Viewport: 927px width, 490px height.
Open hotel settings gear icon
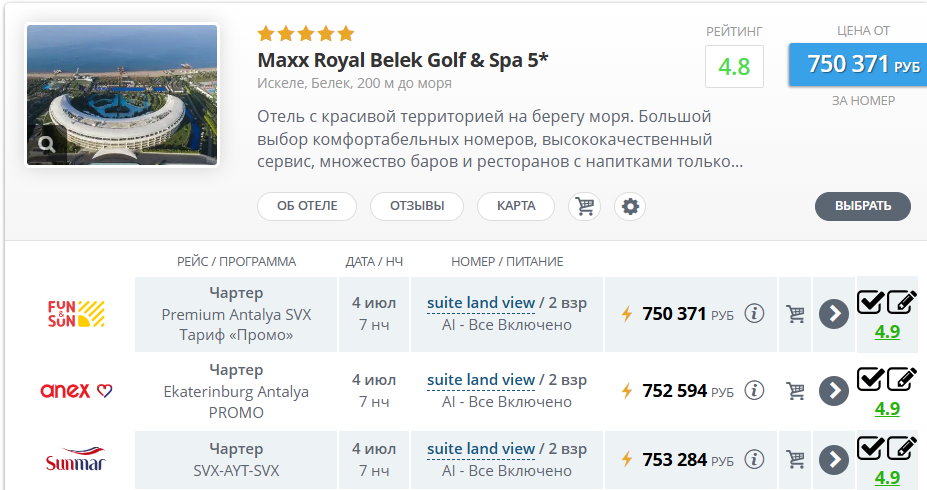(x=630, y=206)
